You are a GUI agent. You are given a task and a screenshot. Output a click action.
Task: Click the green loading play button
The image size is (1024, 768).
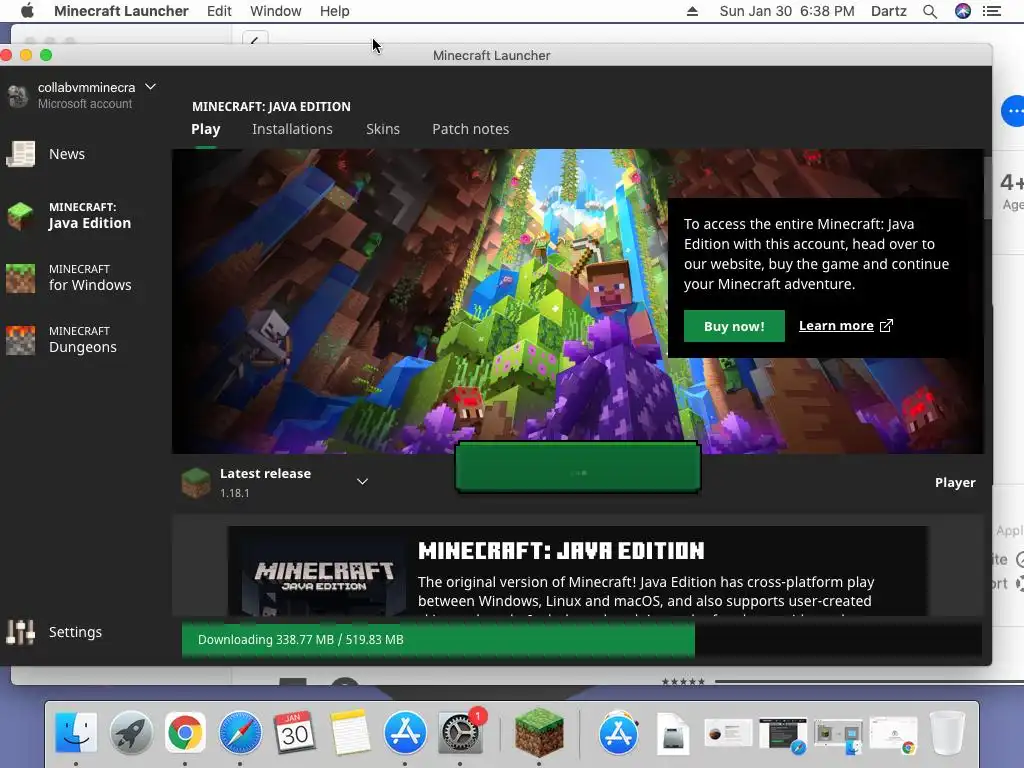pos(578,467)
